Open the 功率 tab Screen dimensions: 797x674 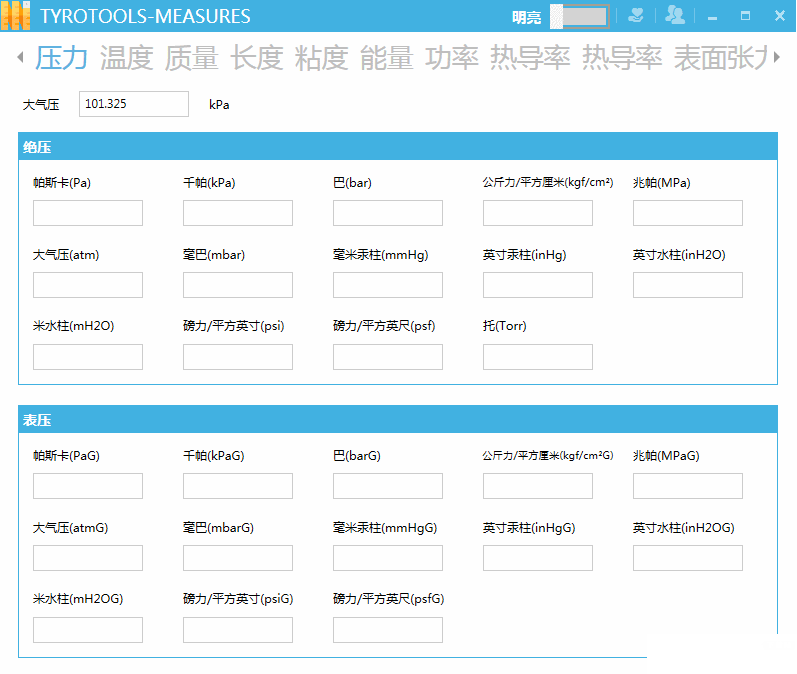click(x=452, y=58)
